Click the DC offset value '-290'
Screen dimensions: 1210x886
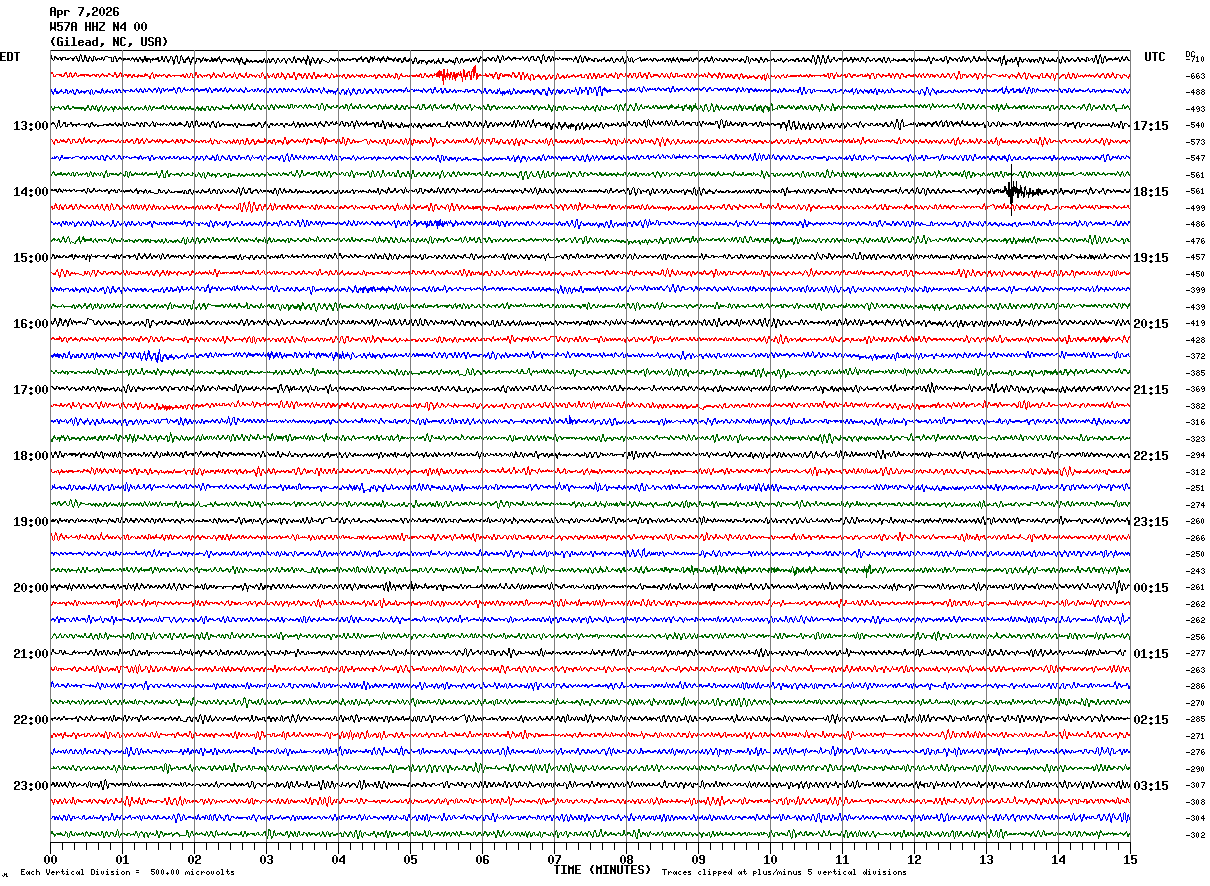[1195, 769]
